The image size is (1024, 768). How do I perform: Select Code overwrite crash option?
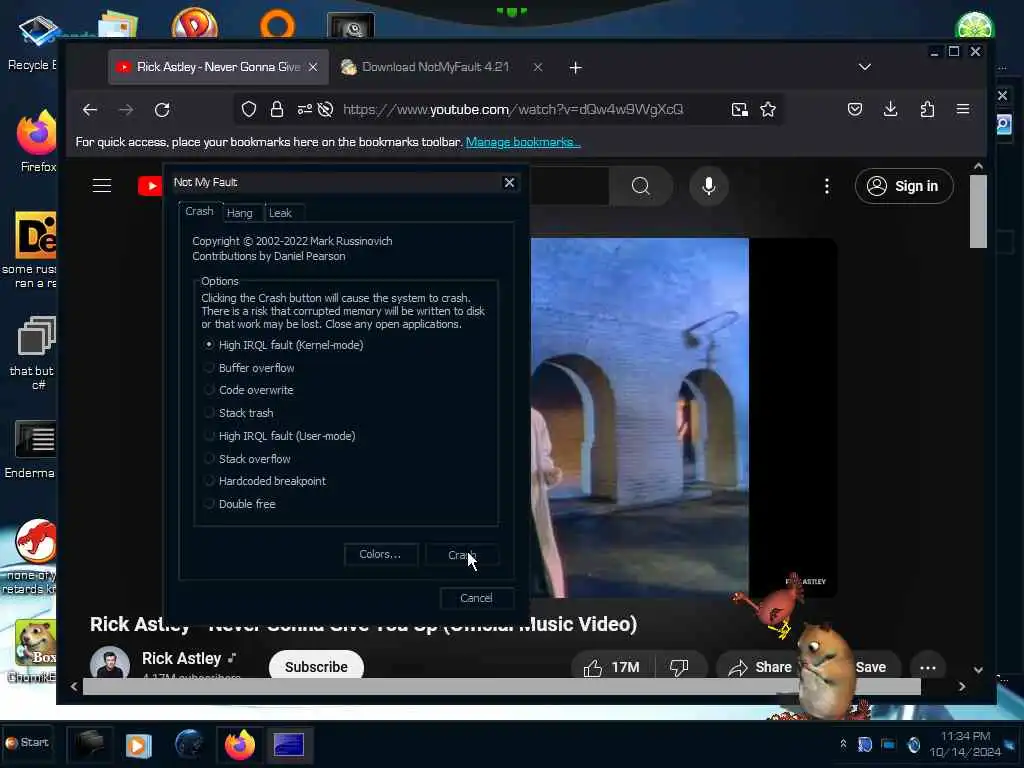pos(249,390)
